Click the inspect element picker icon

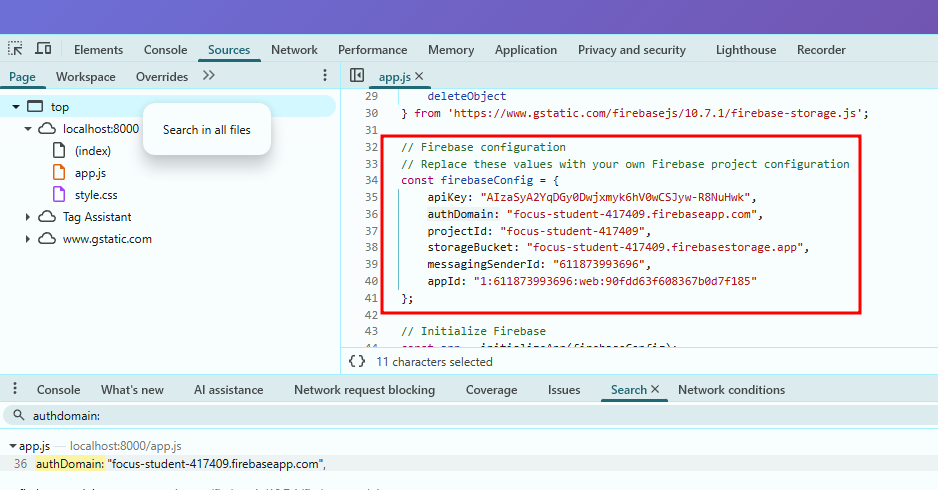(x=16, y=49)
